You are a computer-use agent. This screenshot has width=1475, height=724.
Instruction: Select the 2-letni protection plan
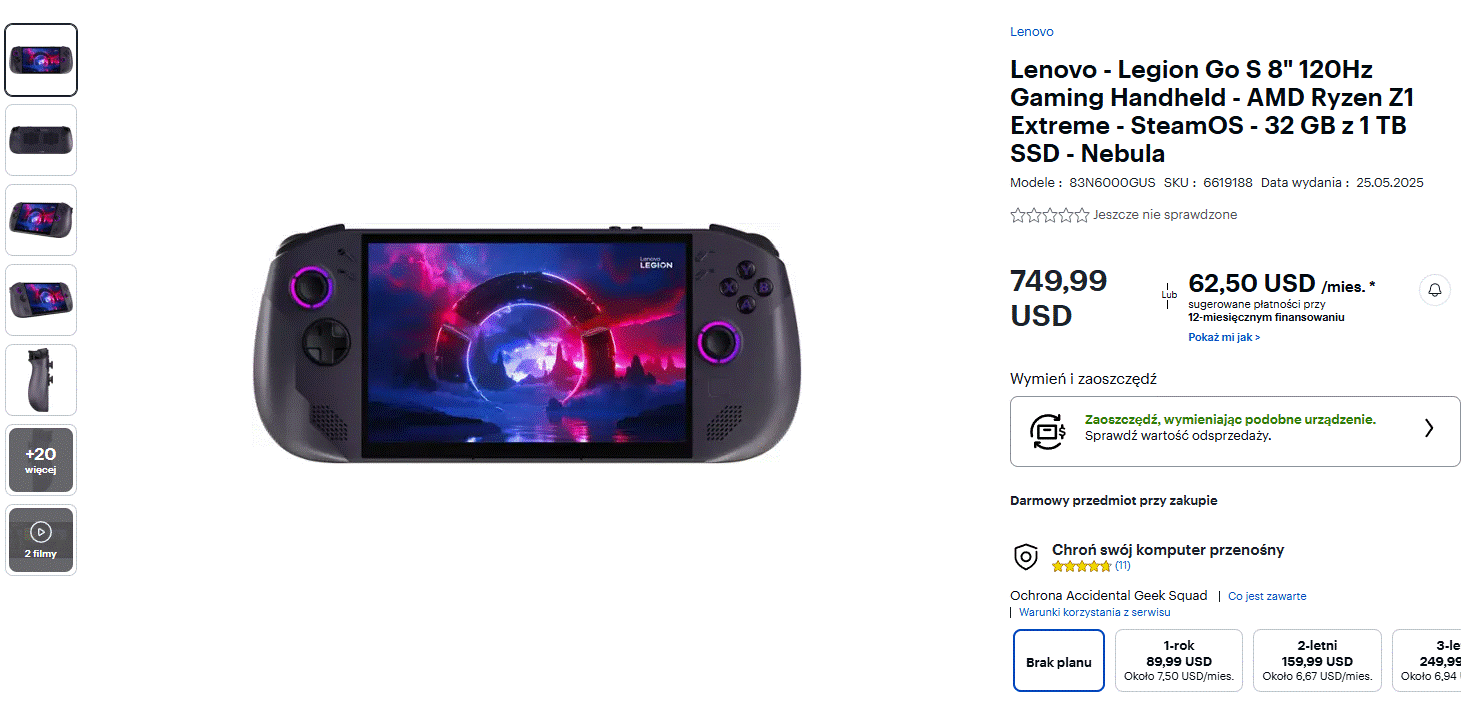1317,661
